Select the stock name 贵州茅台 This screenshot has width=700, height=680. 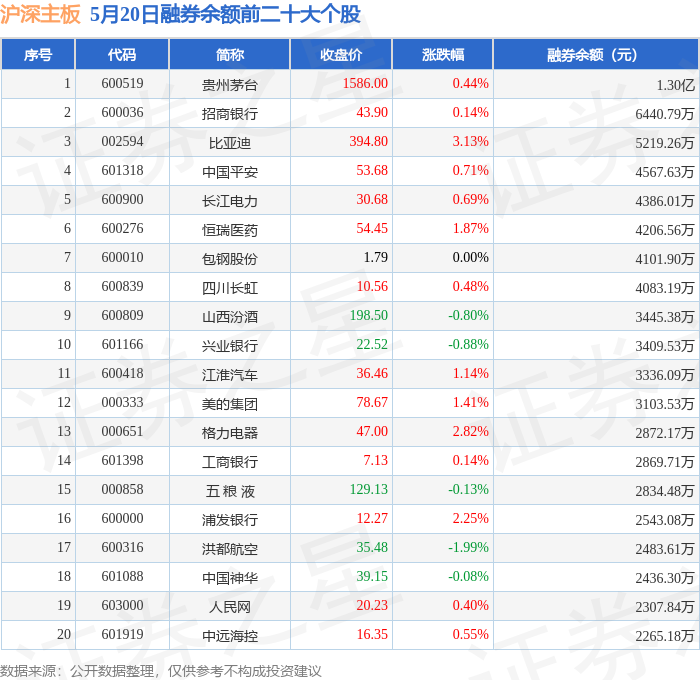(229, 85)
